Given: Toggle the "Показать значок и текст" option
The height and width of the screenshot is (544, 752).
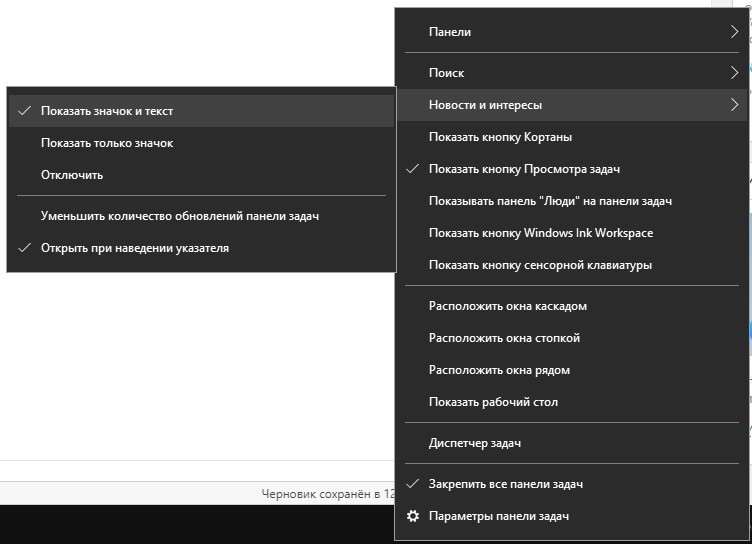Looking at the screenshot, I should point(113,111).
